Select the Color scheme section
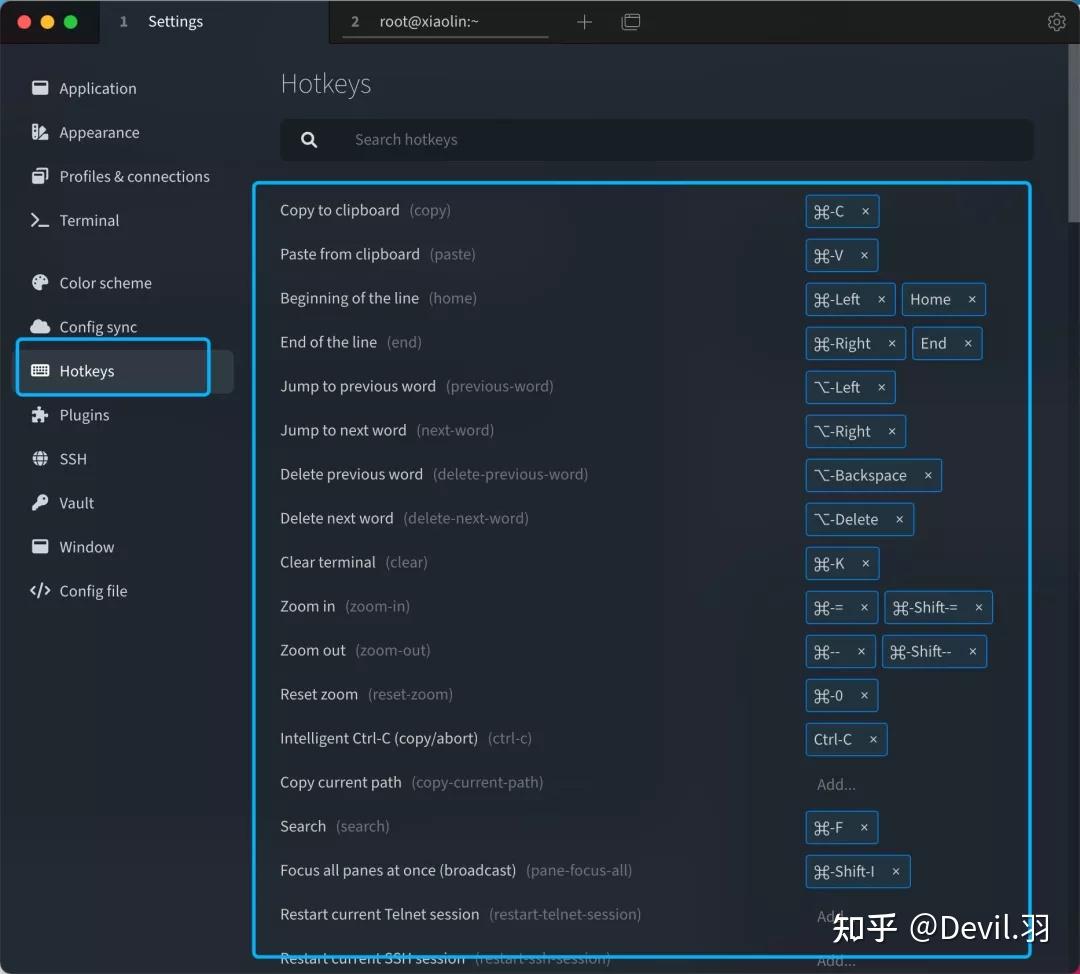1080x974 pixels. coord(103,282)
